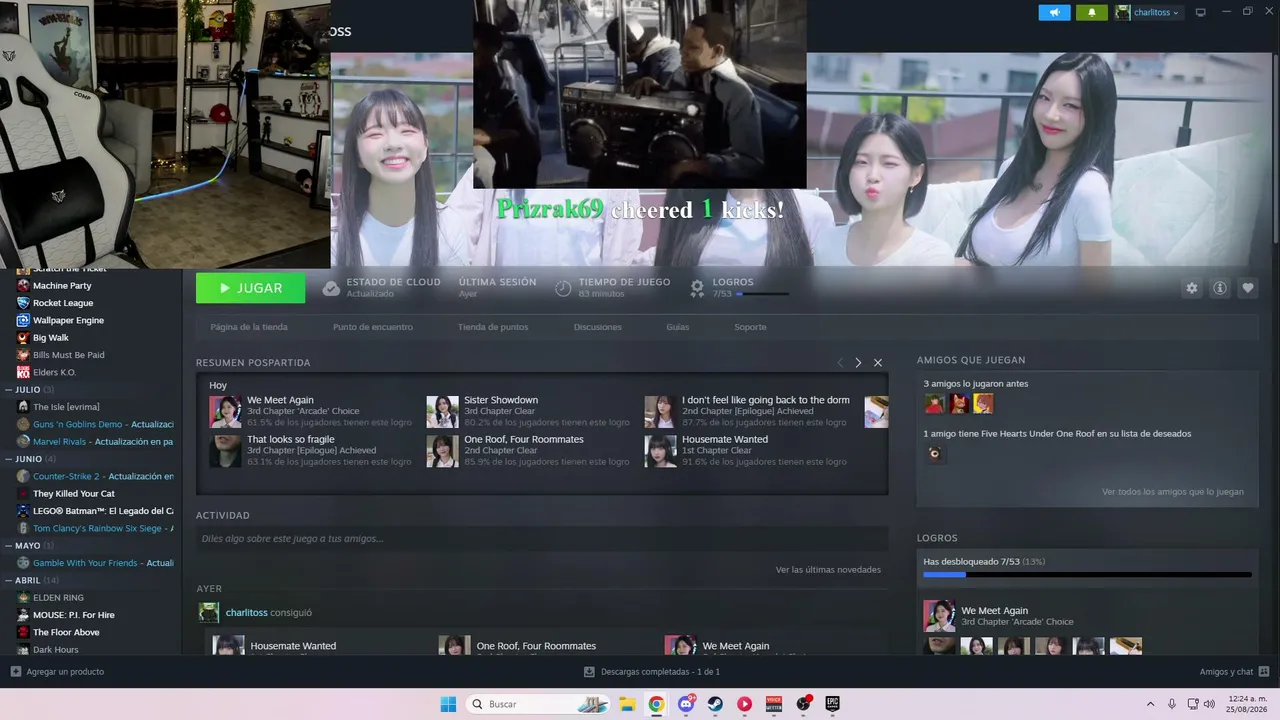Open the Friends and chat icon
The height and width of the screenshot is (720, 1280).
pos(1264,672)
